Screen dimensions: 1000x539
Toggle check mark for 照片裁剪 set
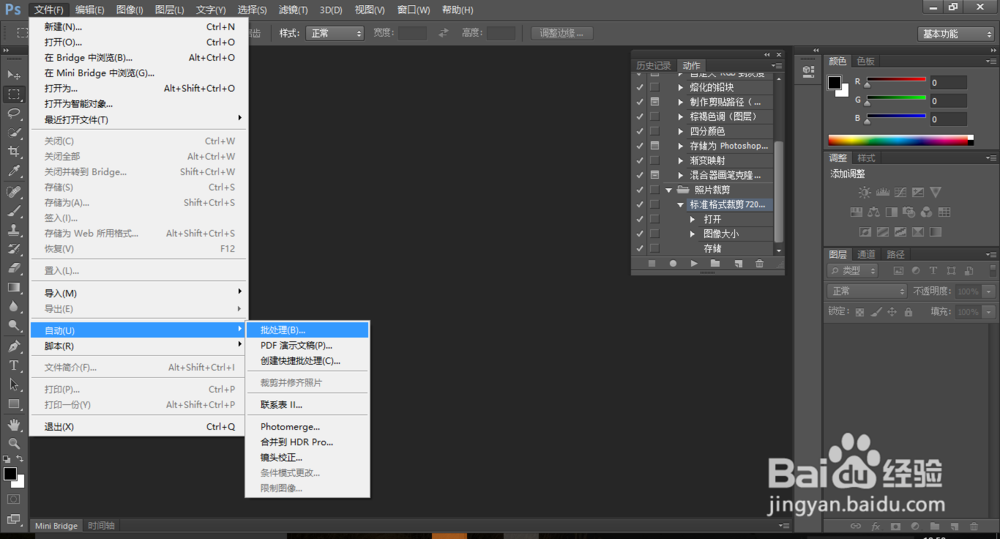(x=640, y=189)
